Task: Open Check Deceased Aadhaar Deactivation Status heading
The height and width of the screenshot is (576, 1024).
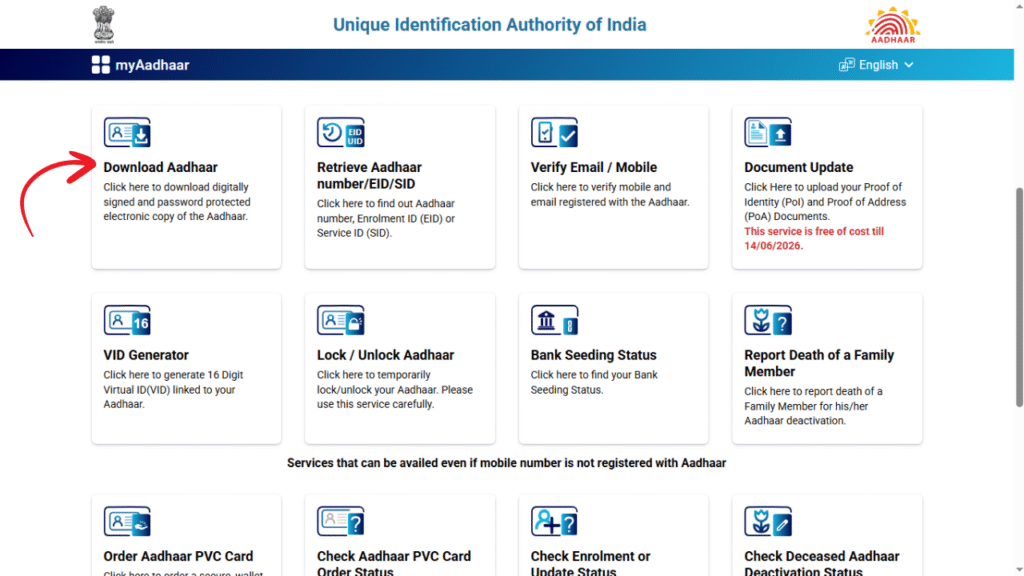Action: coord(822,563)
